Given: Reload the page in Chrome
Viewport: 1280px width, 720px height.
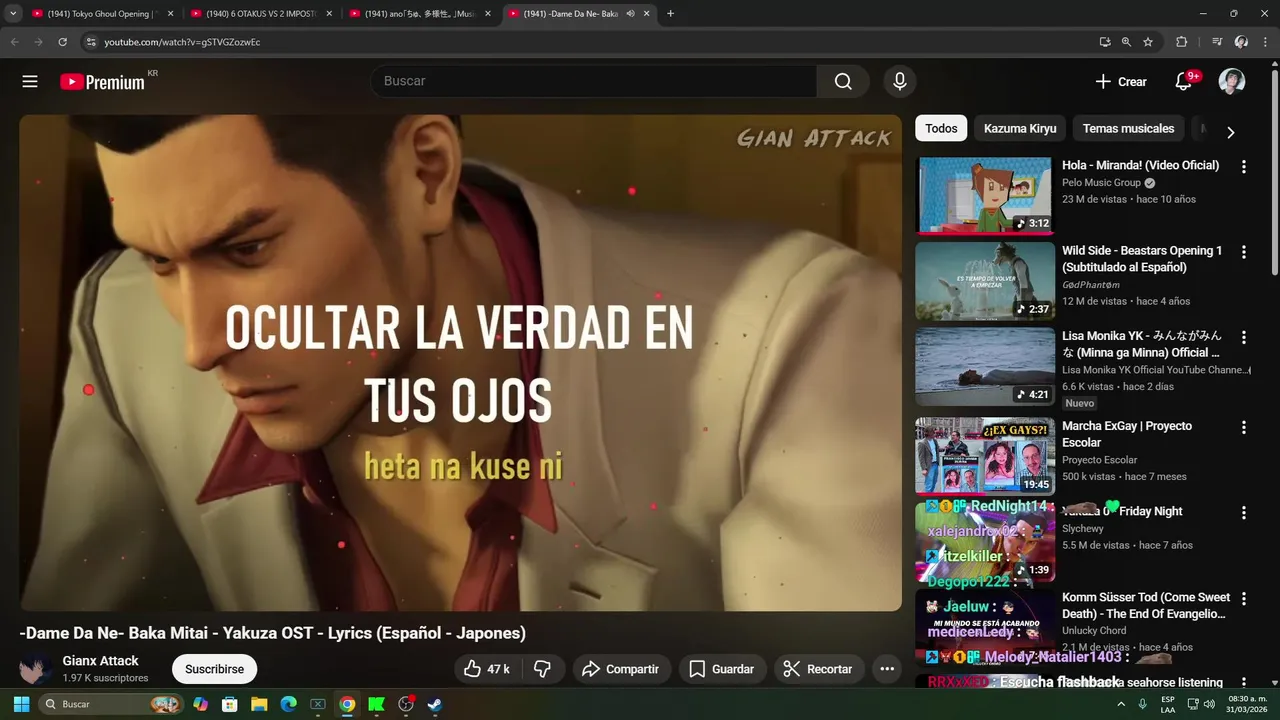Looking at the screenshot, I should point(62,42).
